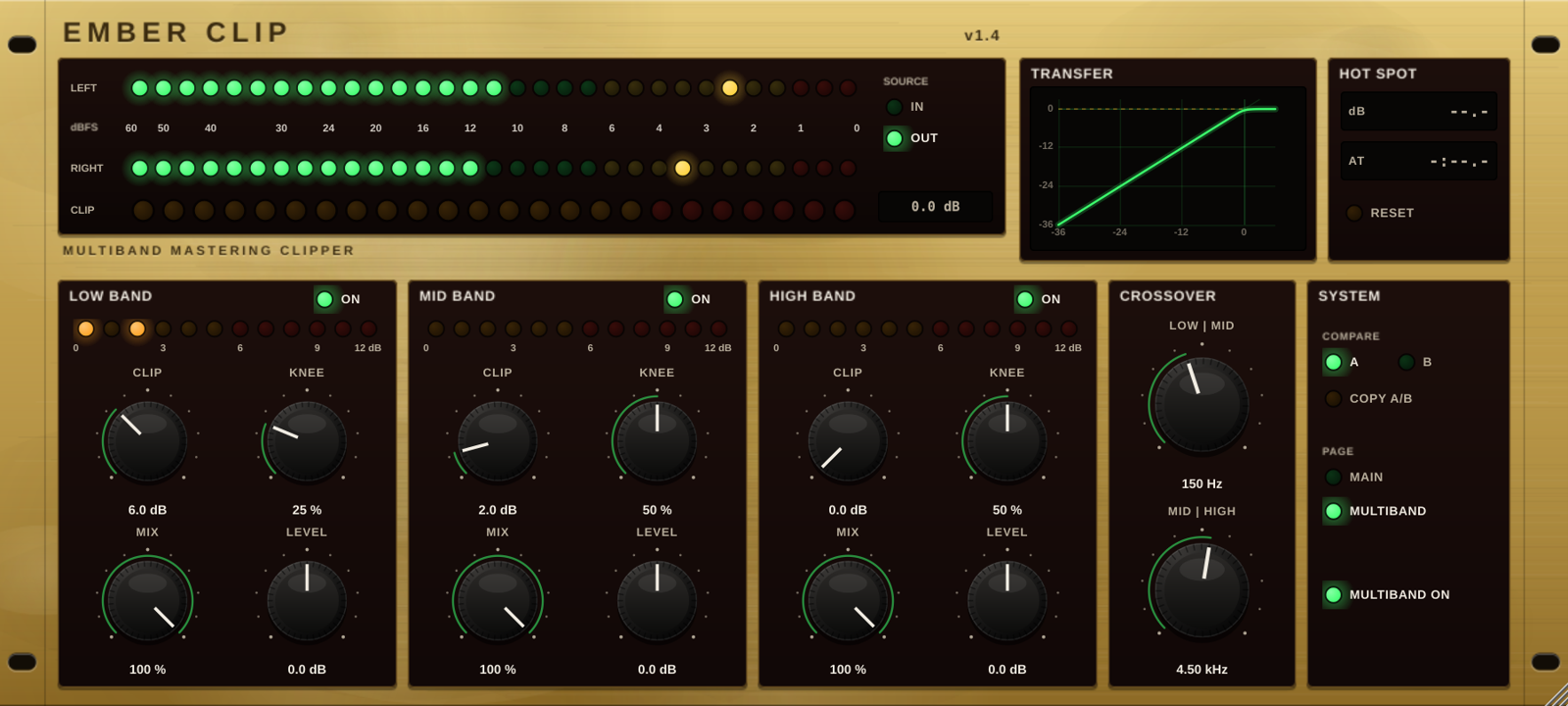
Task: Select IN as meter source
Action: pyautogui.click(x=905, y=107)
